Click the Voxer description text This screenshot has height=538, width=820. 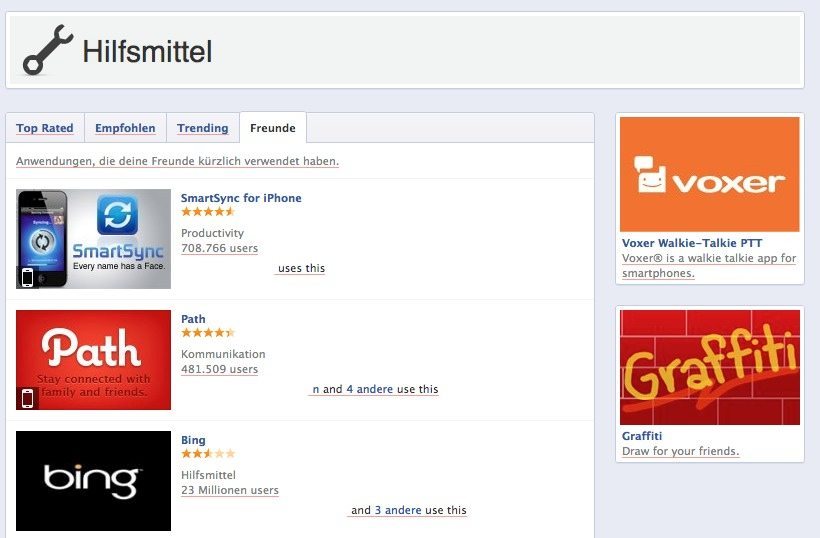709,266
